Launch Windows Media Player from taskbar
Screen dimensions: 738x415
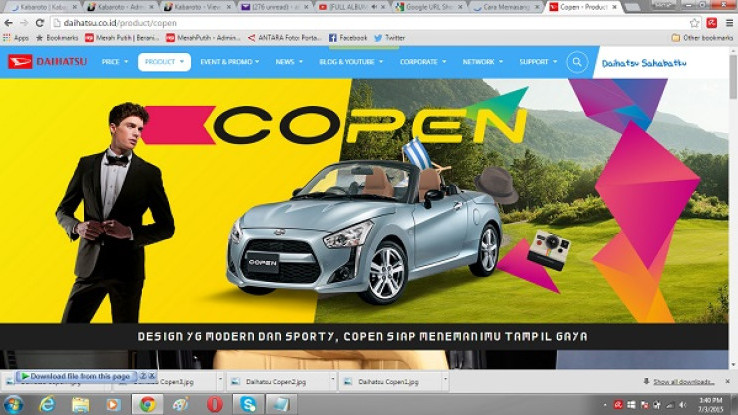coord(113,404)
